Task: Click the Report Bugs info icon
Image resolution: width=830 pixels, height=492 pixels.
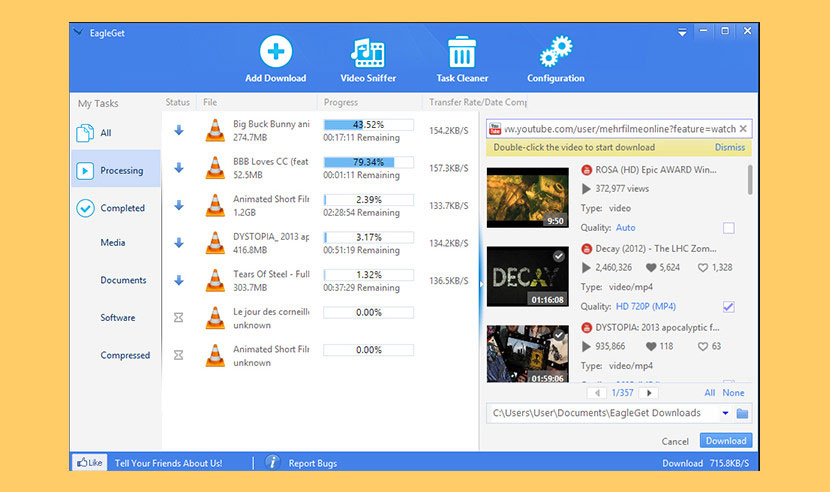Action: (271, 463)
